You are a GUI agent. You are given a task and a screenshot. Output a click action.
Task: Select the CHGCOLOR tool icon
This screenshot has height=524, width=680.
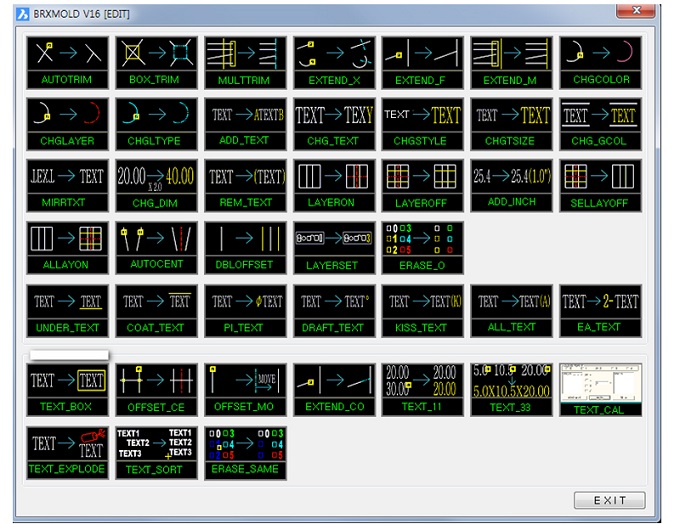coord(600,62)
